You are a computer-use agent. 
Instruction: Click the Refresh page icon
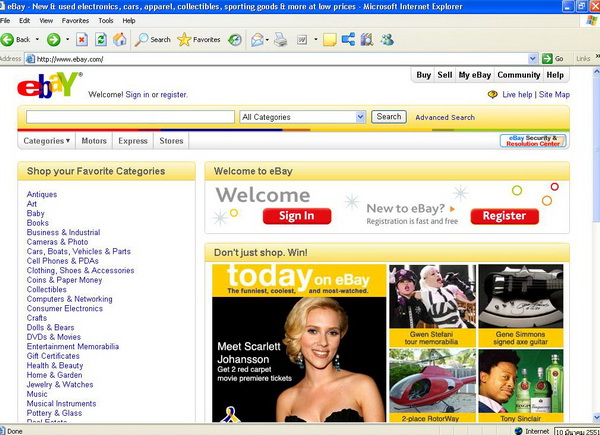click(101, 39)
